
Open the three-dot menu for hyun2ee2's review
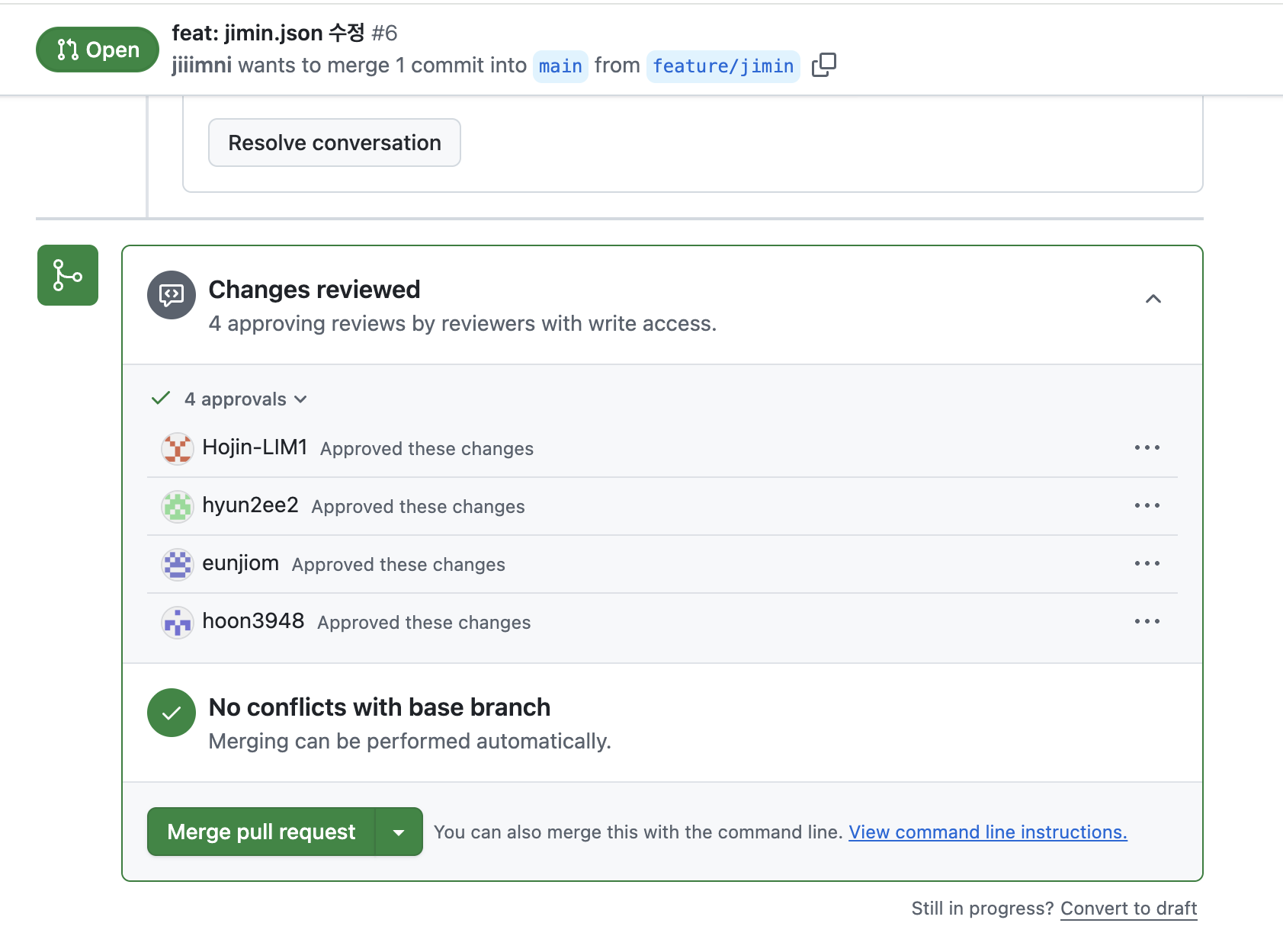pos(1147,505)
